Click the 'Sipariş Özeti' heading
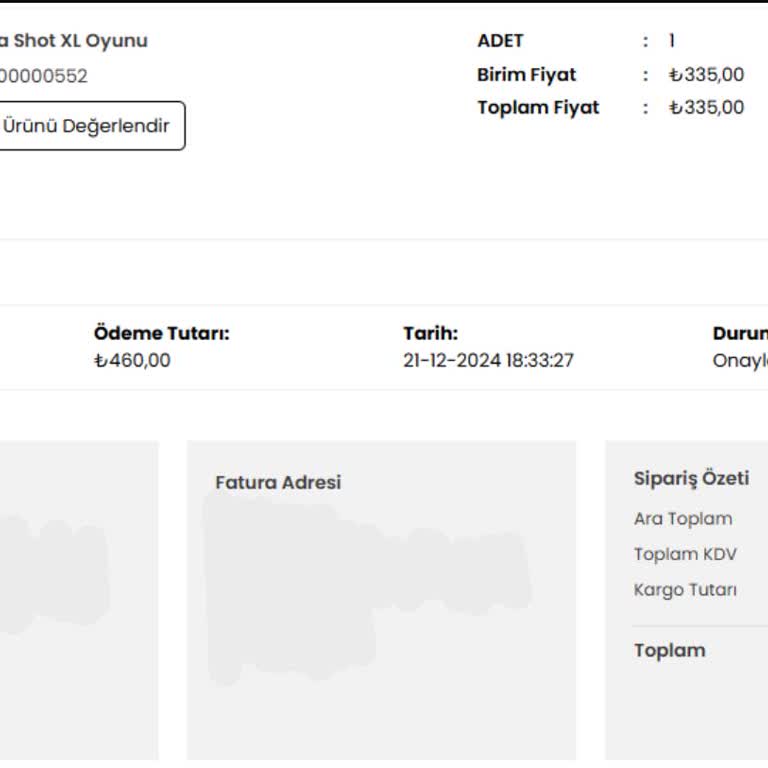The width and height of the screenshot is (768, 768). pyautogui.click(x=691, y=478)
